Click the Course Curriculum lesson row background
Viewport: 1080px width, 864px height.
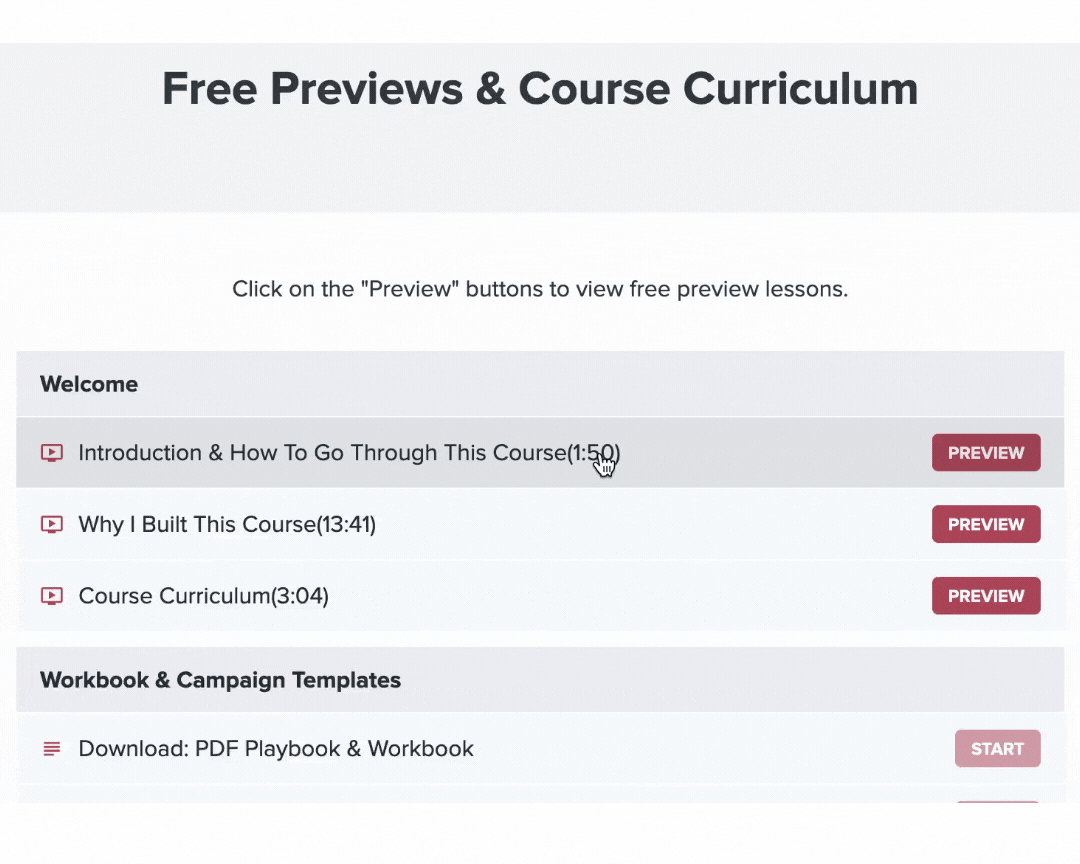(620, 596)
